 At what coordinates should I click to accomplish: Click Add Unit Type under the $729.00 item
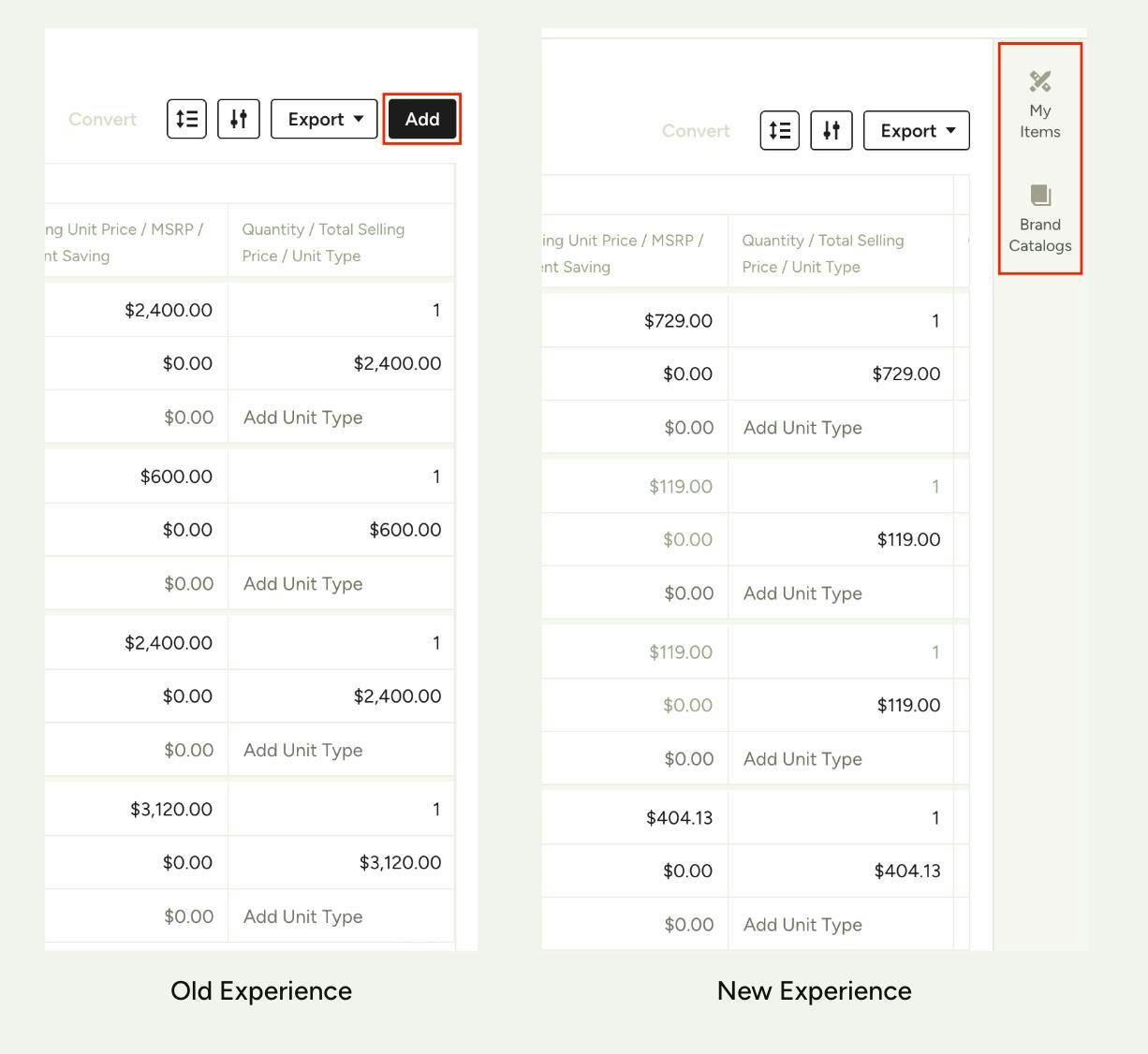tap(802, 428)
